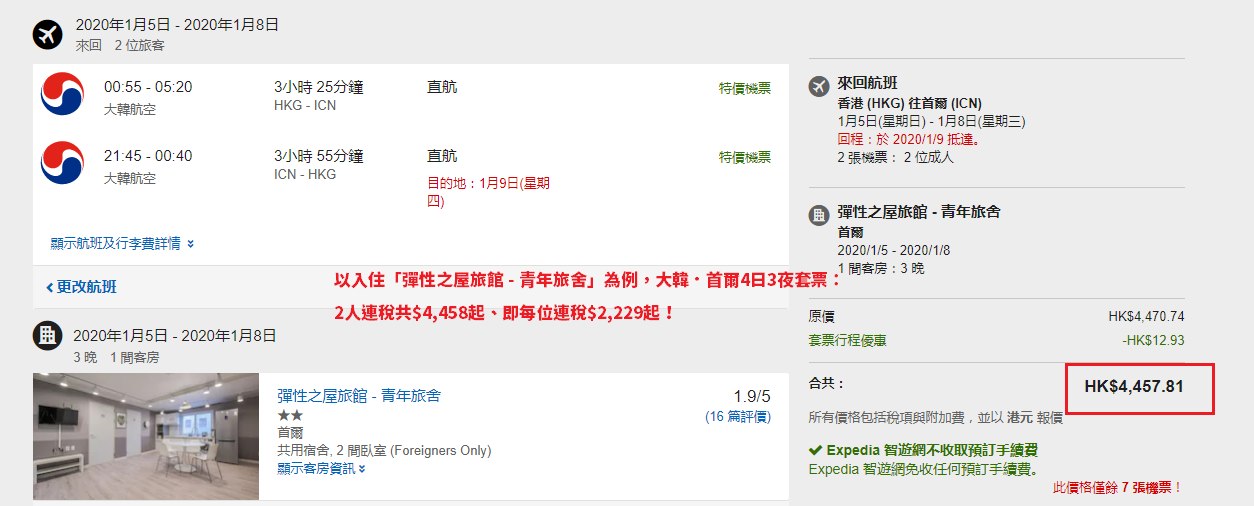
Task: Select the 21:45 - 00:40 return time
Action: 148,156
